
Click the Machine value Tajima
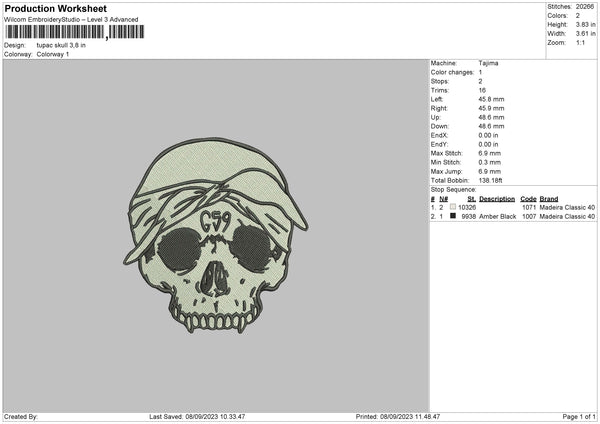[x=488, y=63]
